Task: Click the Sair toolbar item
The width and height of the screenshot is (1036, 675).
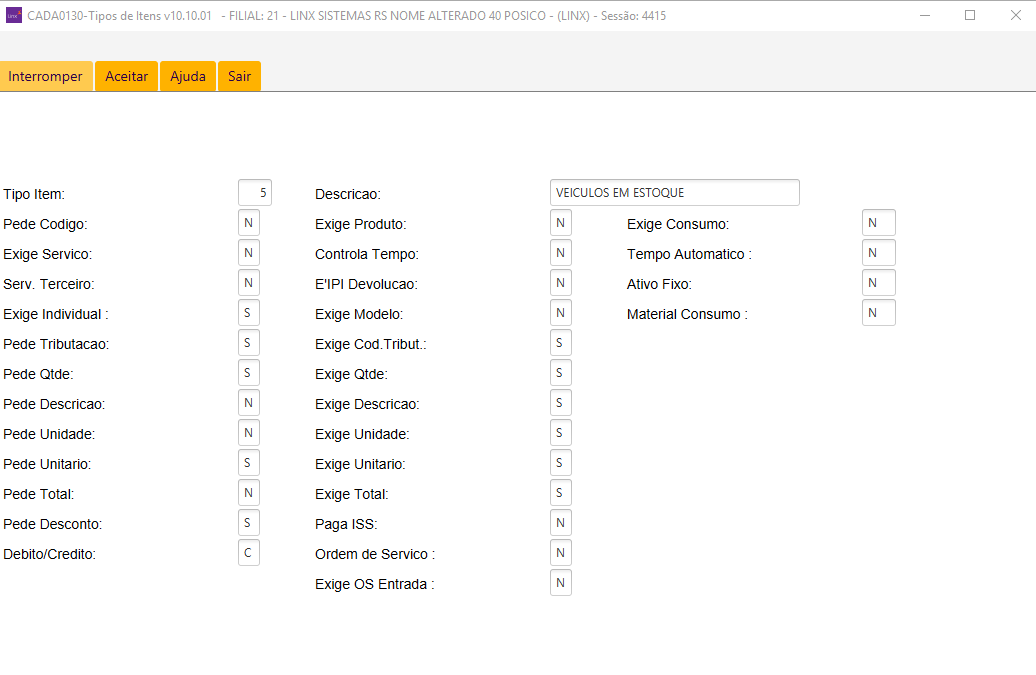Action: tap(239, 77)
